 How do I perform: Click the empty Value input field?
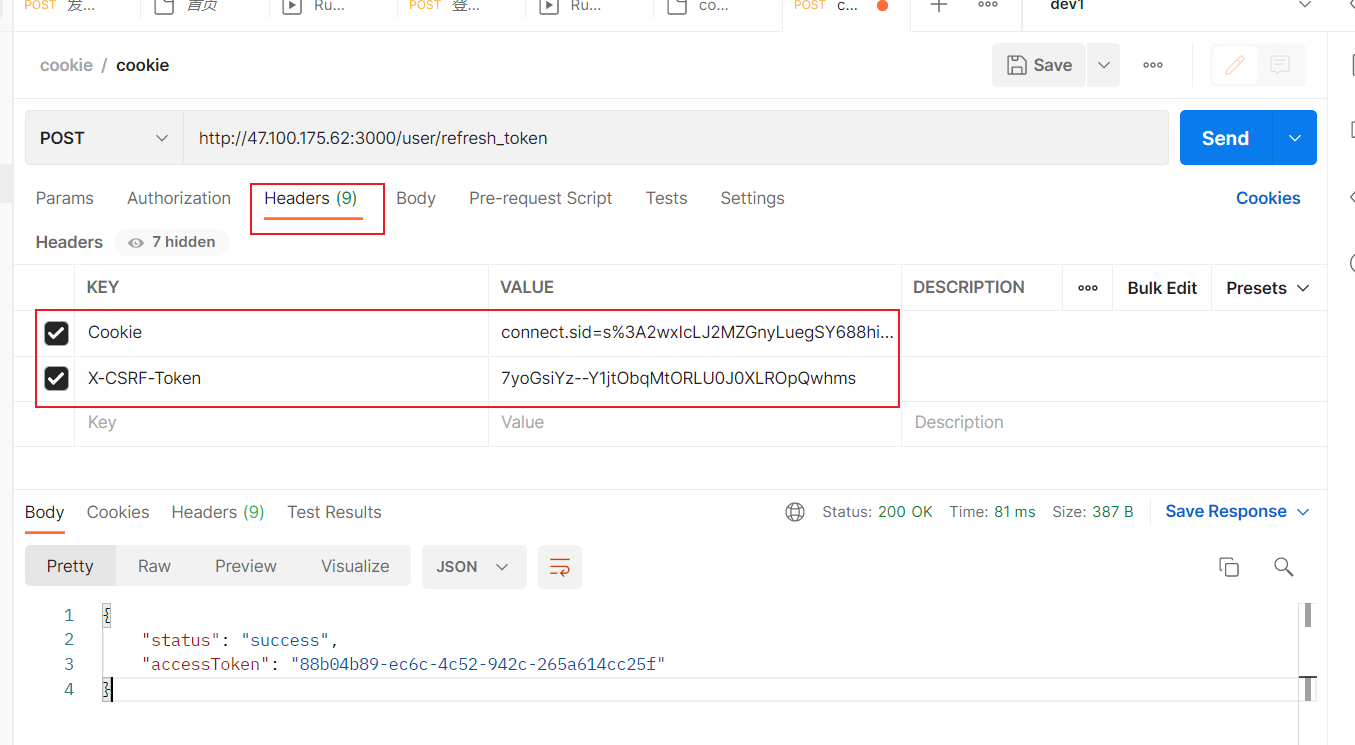tap(695, 423)
